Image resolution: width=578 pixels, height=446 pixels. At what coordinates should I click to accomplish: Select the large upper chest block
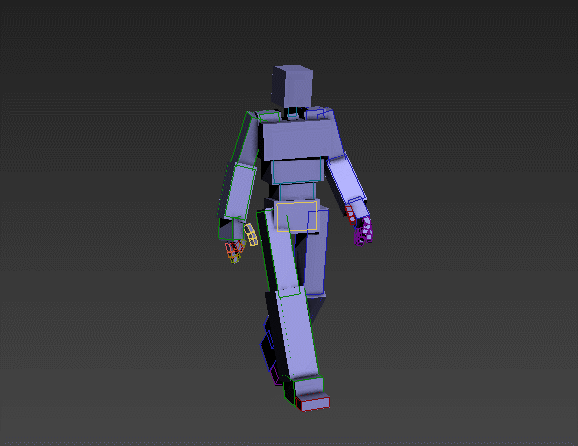[301, 140]
